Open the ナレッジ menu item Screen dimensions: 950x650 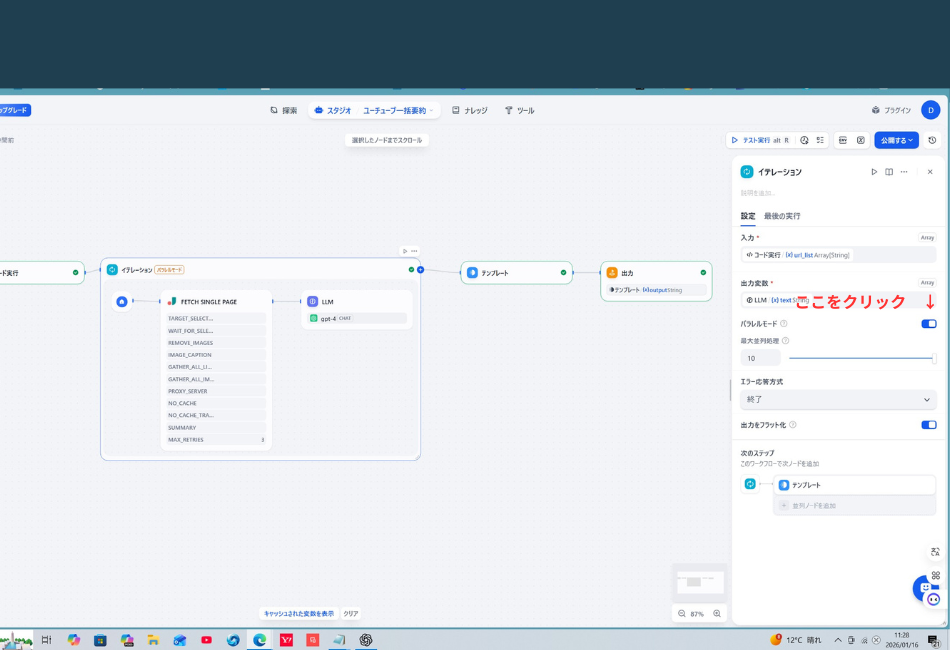tap(470, 111)
